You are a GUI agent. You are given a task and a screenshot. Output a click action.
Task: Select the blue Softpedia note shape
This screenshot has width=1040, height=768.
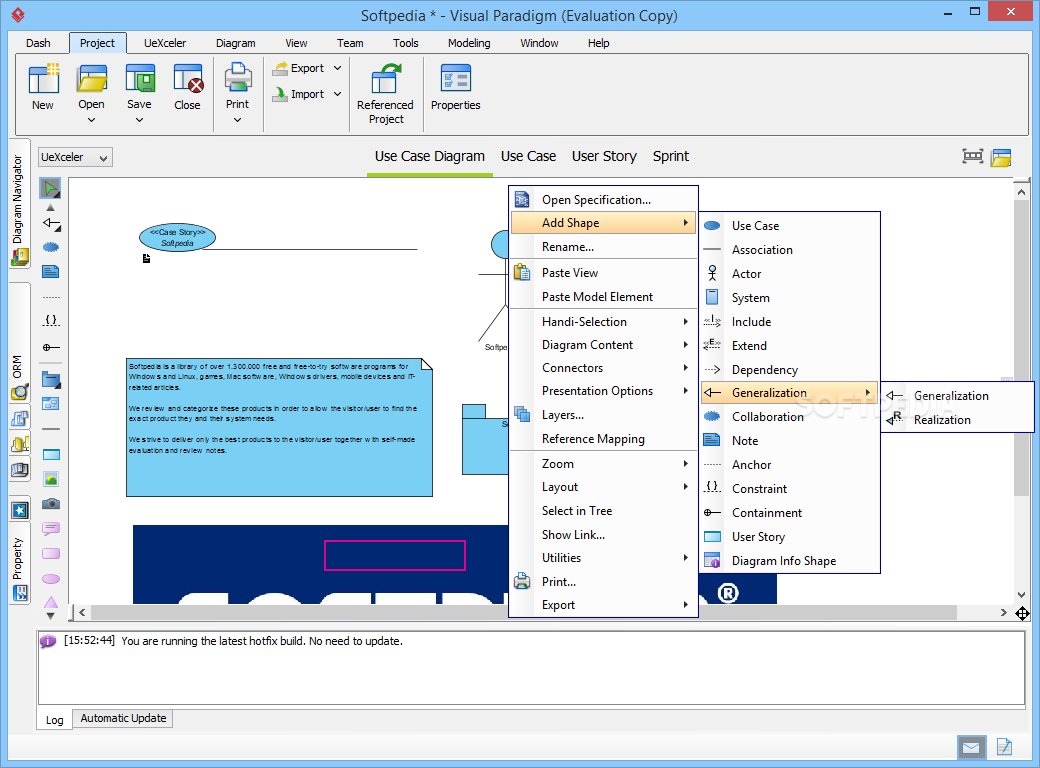pyautogui.click(x=279, y=428)
